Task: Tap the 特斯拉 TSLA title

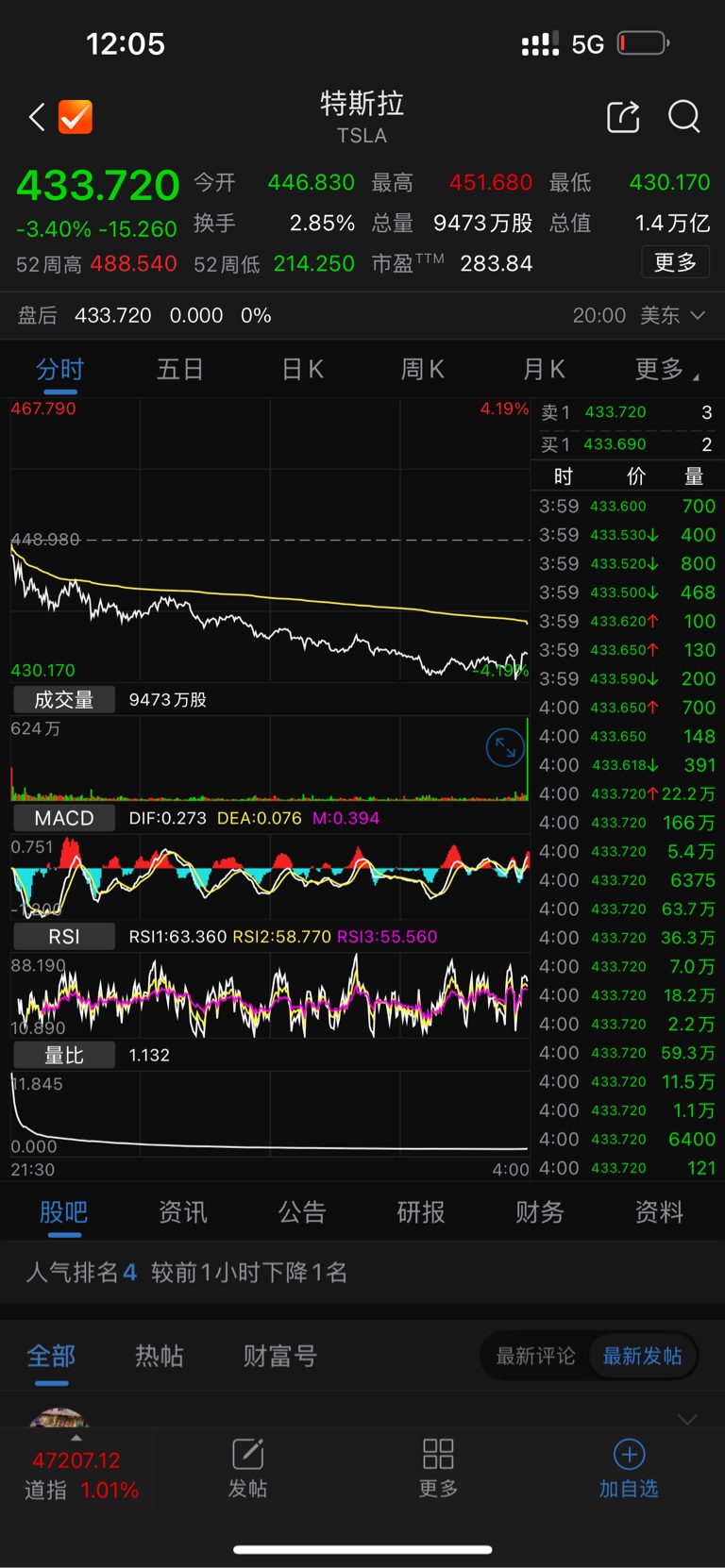Action: (362, 117)
